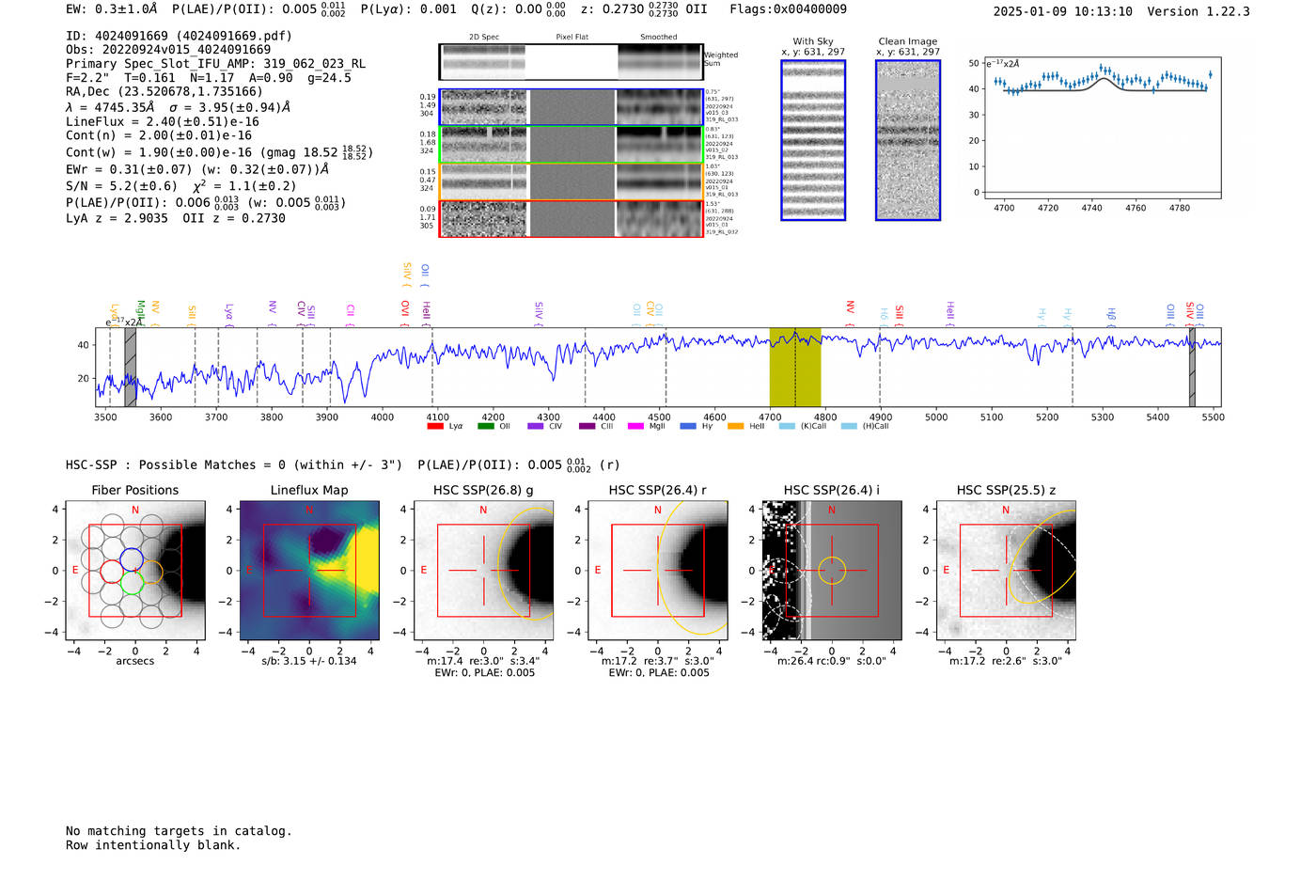
Task: Click the EWr = 0.31(±0.07) line
Action: pyautogui.click(x=197, y=170)
